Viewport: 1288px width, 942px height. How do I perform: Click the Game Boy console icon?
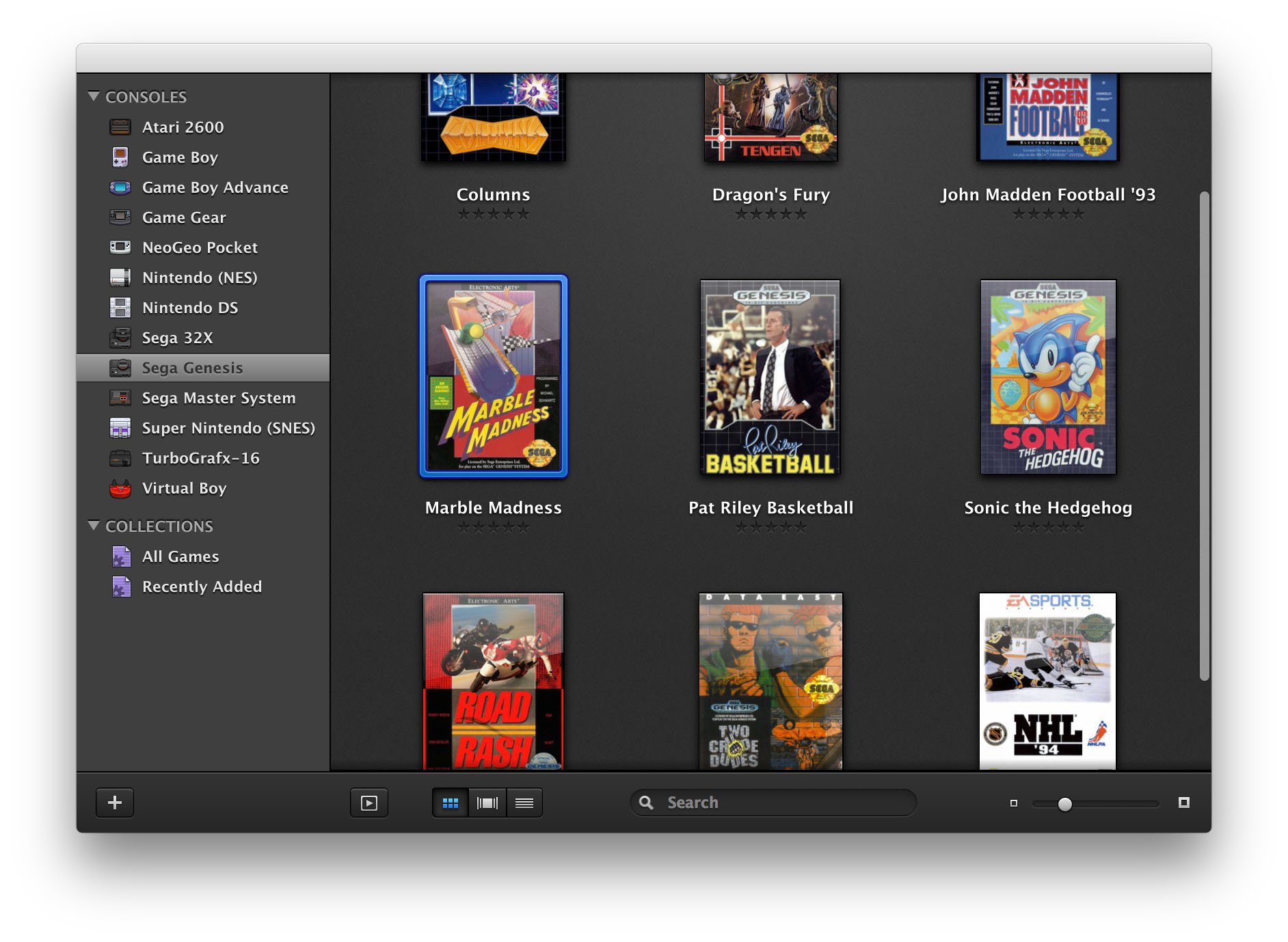[120, 157]
